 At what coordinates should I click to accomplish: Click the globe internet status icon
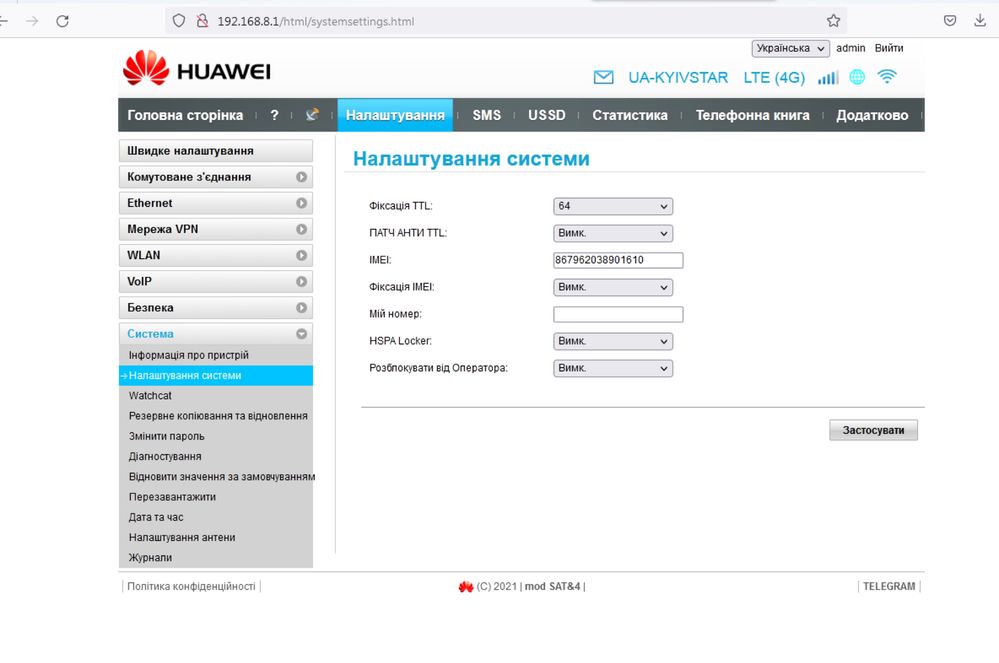point(857,77)
